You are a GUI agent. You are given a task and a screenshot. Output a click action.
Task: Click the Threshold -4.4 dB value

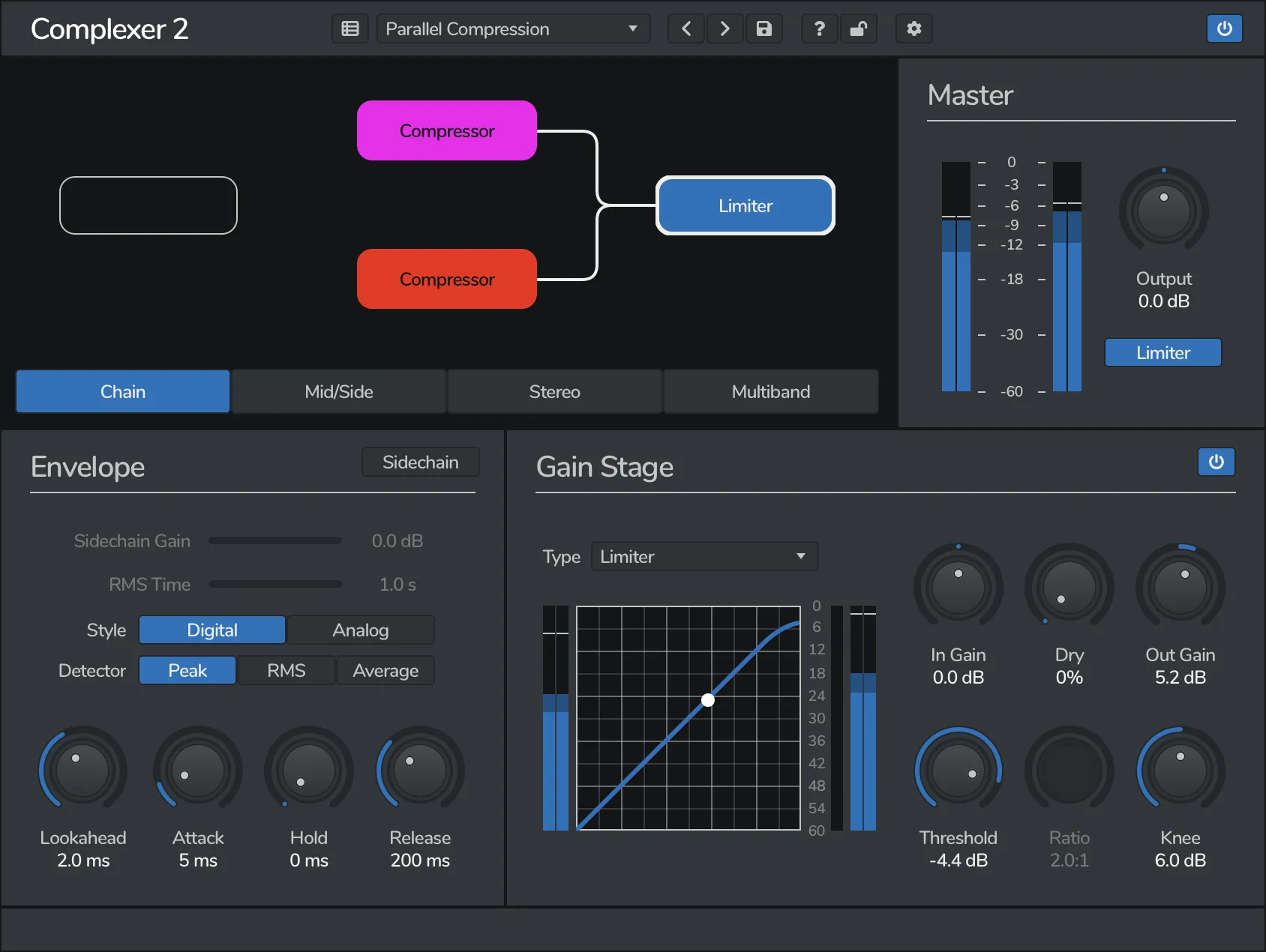tap(958, 860)
